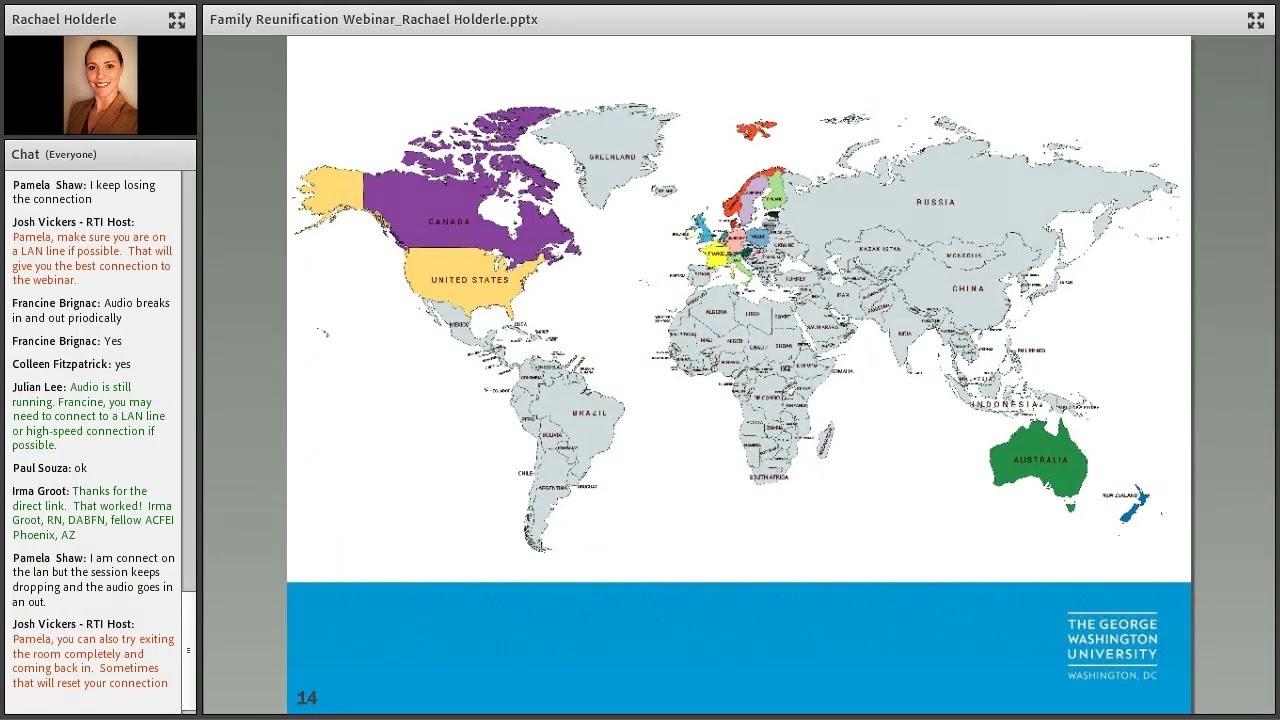Click the 'Rachael Holderle' video pod title

[x=64, y=19]
